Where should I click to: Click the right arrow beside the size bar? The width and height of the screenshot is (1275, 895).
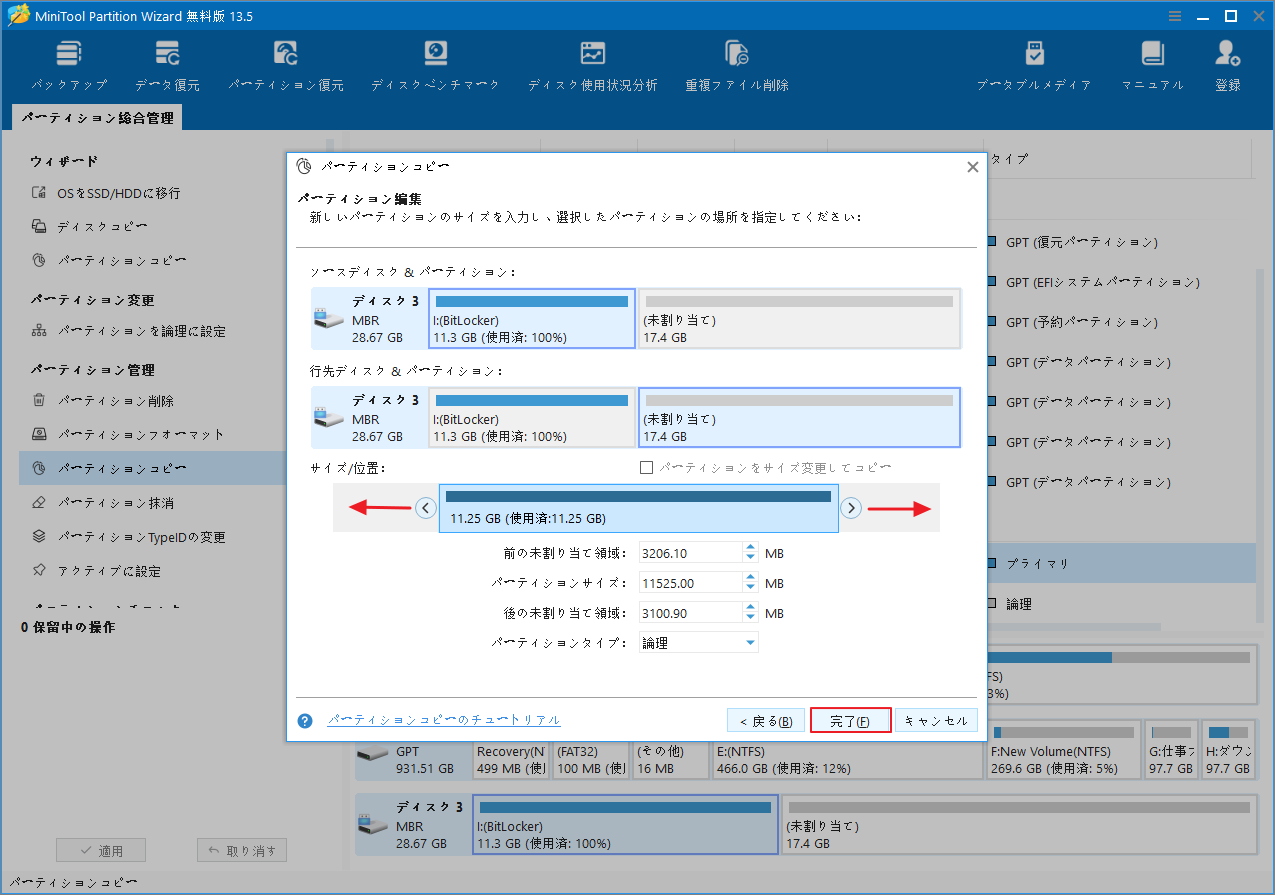click(851, 507)
